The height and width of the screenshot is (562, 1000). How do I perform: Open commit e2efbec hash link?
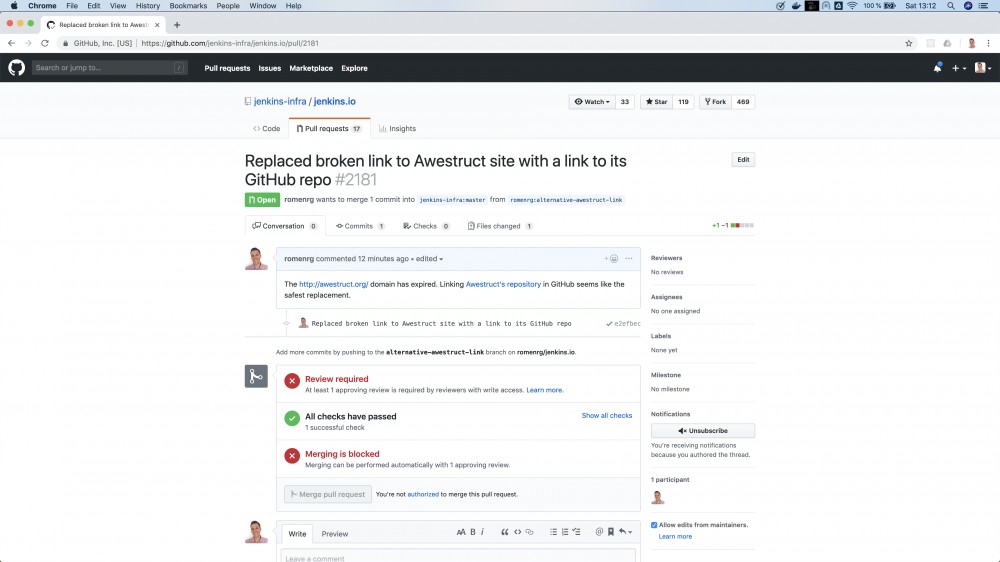(x=628, y=324)
